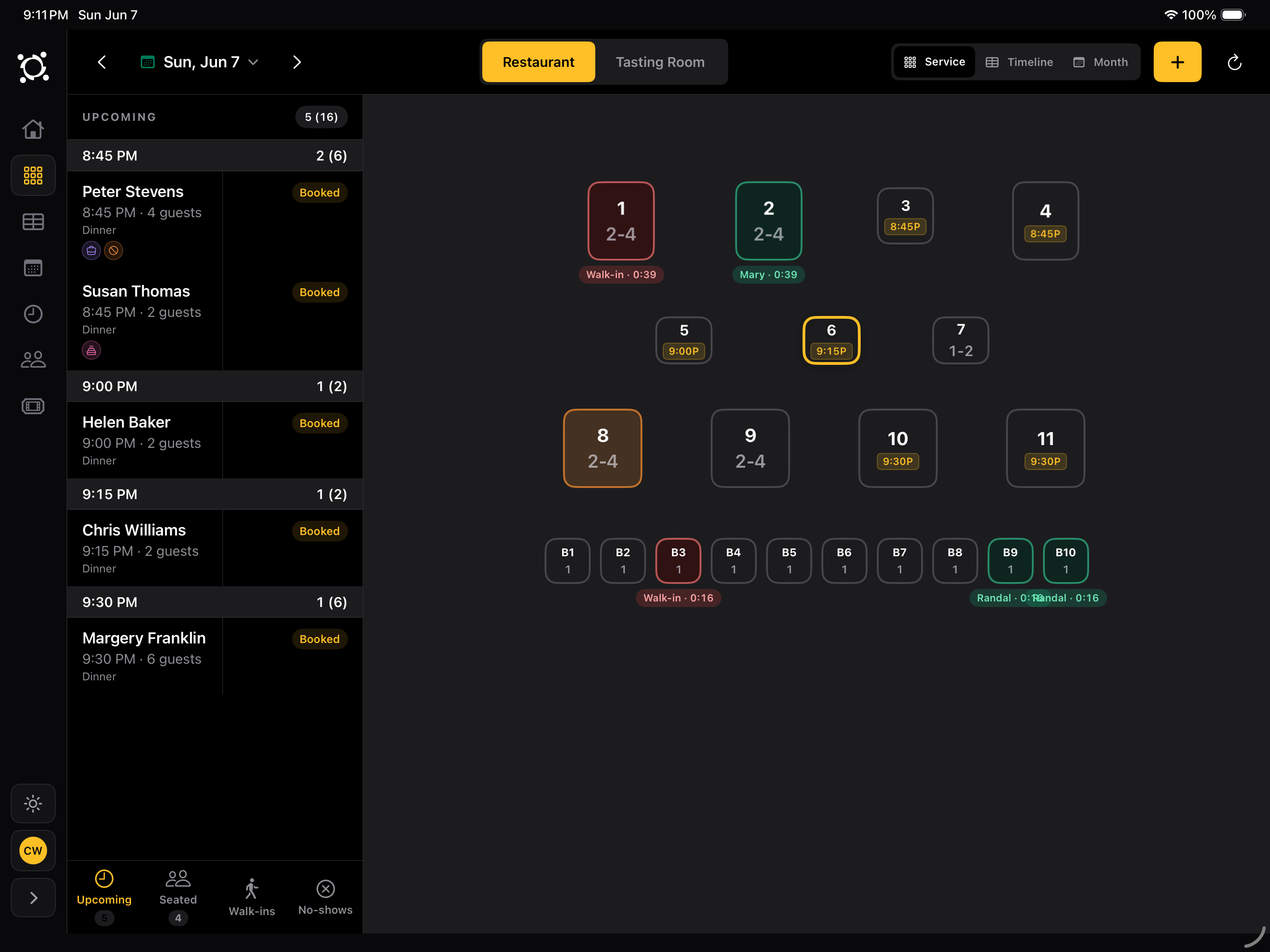Click the Mary · 0:39 label

point(768,274)
